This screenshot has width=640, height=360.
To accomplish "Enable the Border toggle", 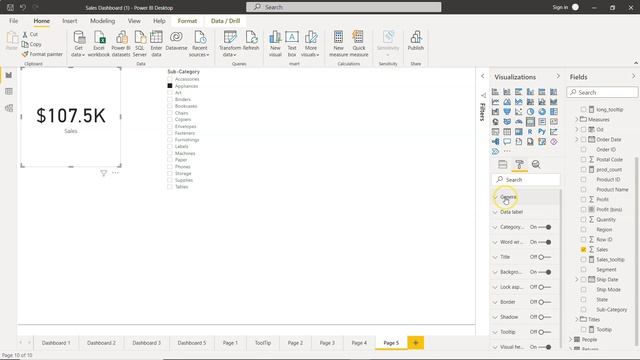I will (544, 302).
